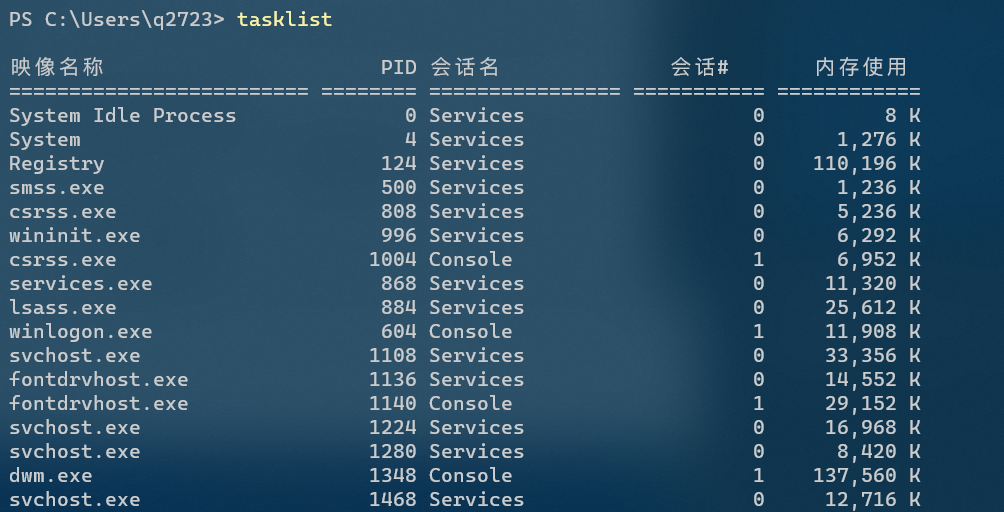The image size is (1004, 512).
Task: Click the PID column header
Action: pos(398,67)
